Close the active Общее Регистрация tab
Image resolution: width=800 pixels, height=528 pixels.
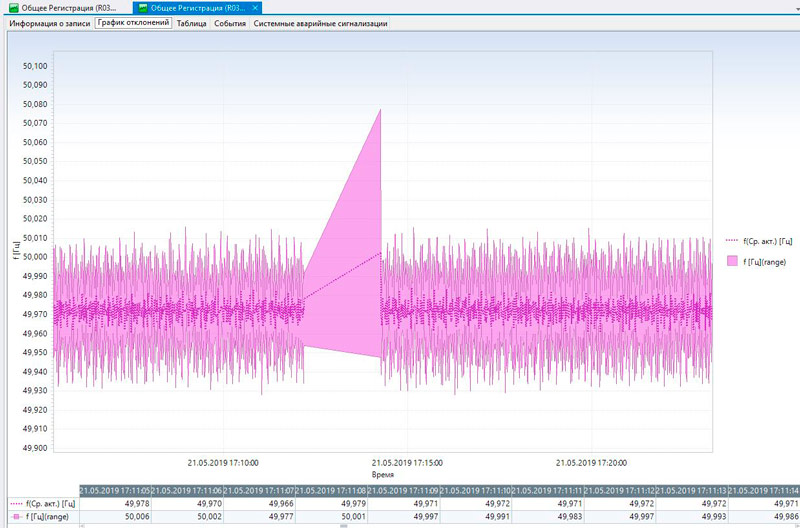[255, 7]
